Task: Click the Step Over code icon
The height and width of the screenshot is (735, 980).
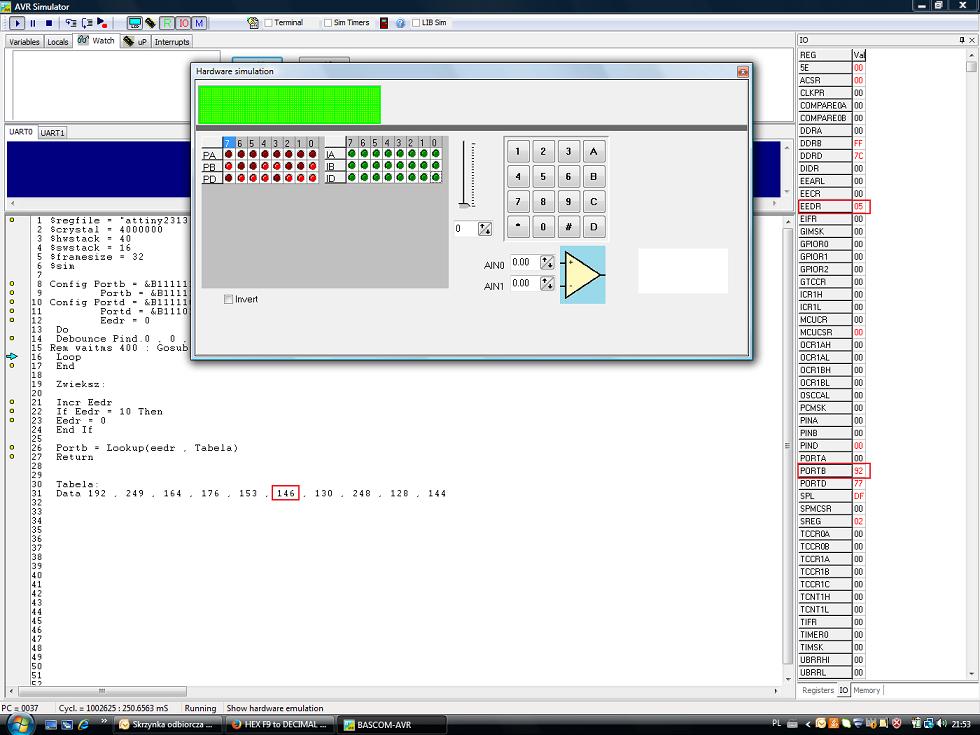Action: 86,23
